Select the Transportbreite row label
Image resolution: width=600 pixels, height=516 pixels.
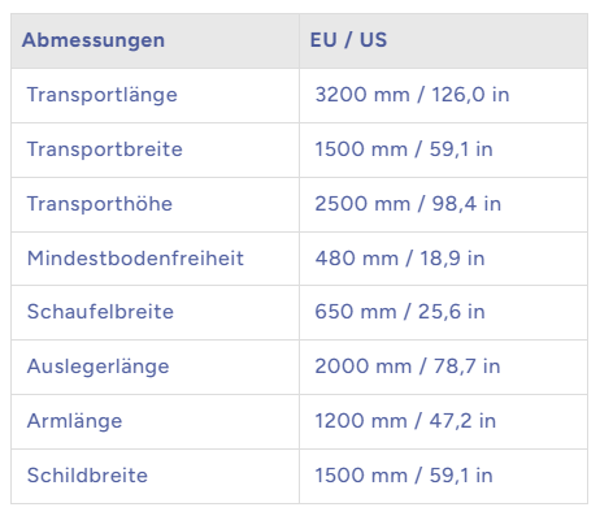[x=104, y=150]
